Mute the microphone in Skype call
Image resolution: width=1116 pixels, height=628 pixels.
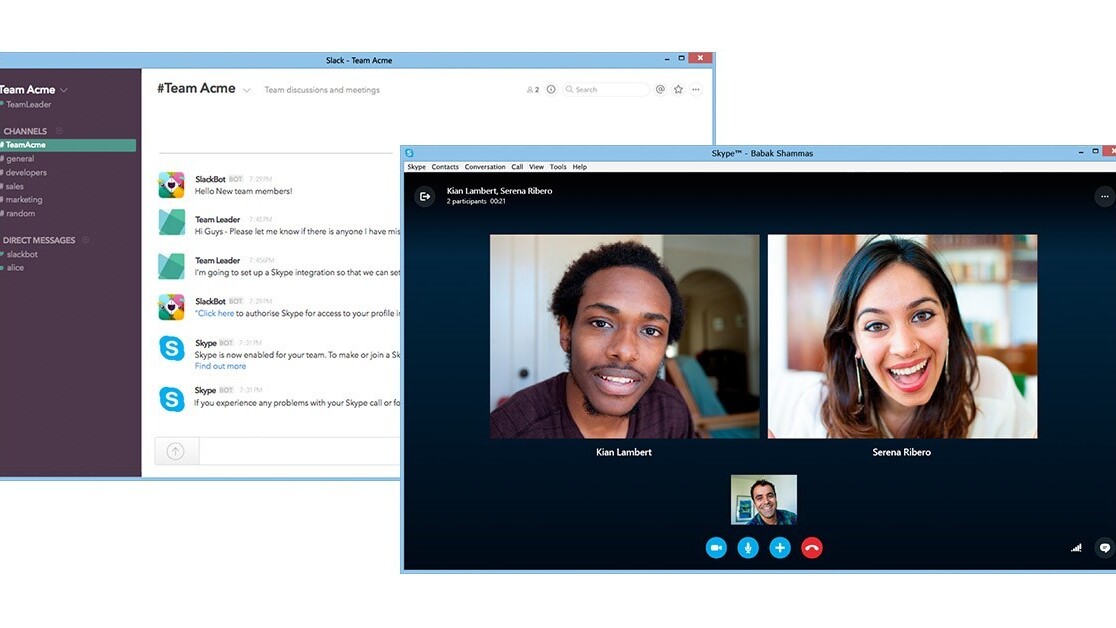748,548
